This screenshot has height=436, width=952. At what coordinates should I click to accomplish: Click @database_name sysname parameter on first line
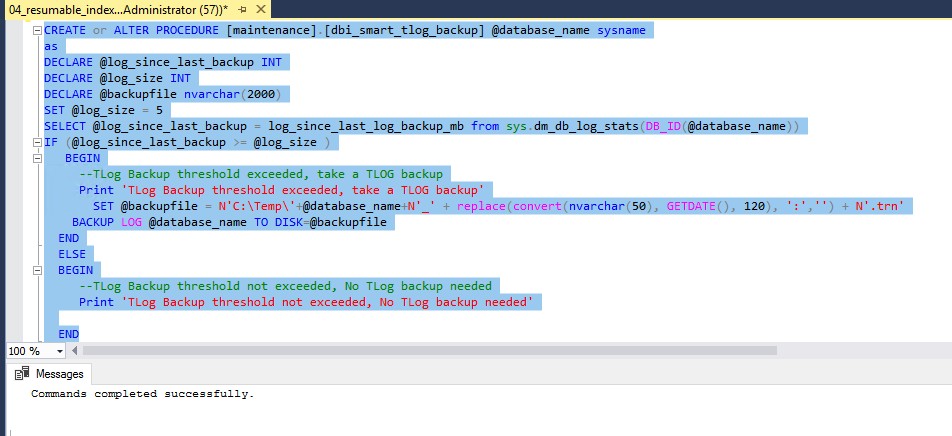click(x=568, y=30)
